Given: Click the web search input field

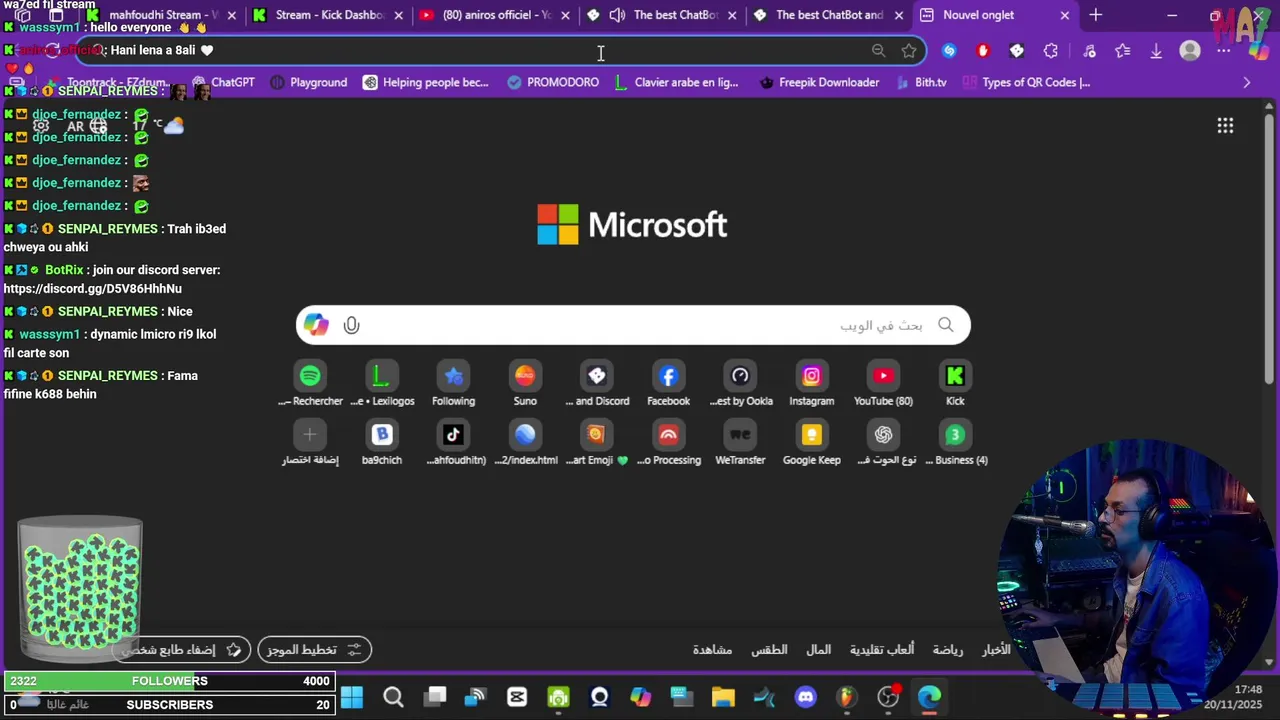Looking at the screenshot, I should tap(633, 325).
